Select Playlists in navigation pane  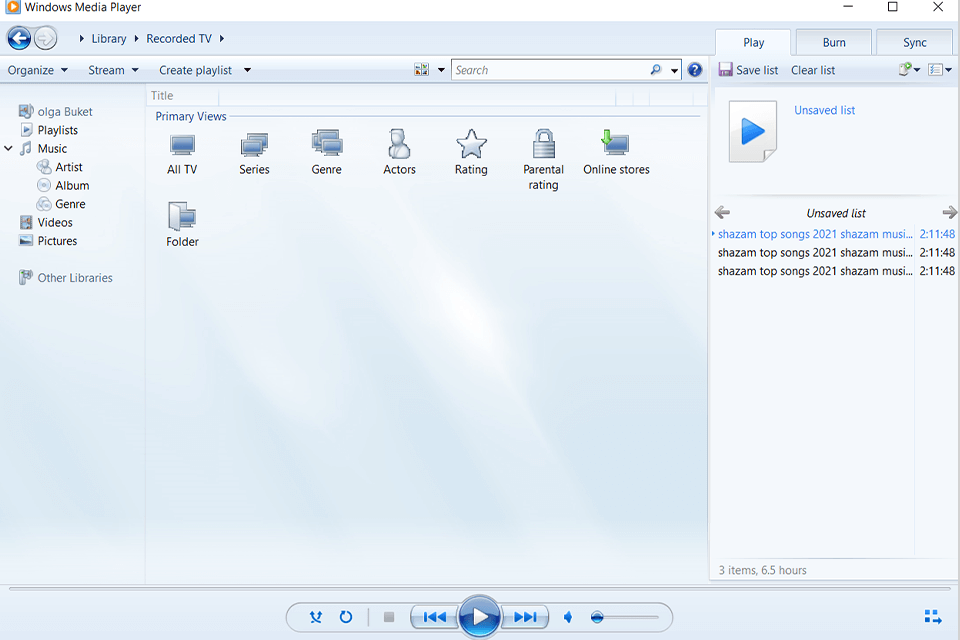tap(50, 130)
